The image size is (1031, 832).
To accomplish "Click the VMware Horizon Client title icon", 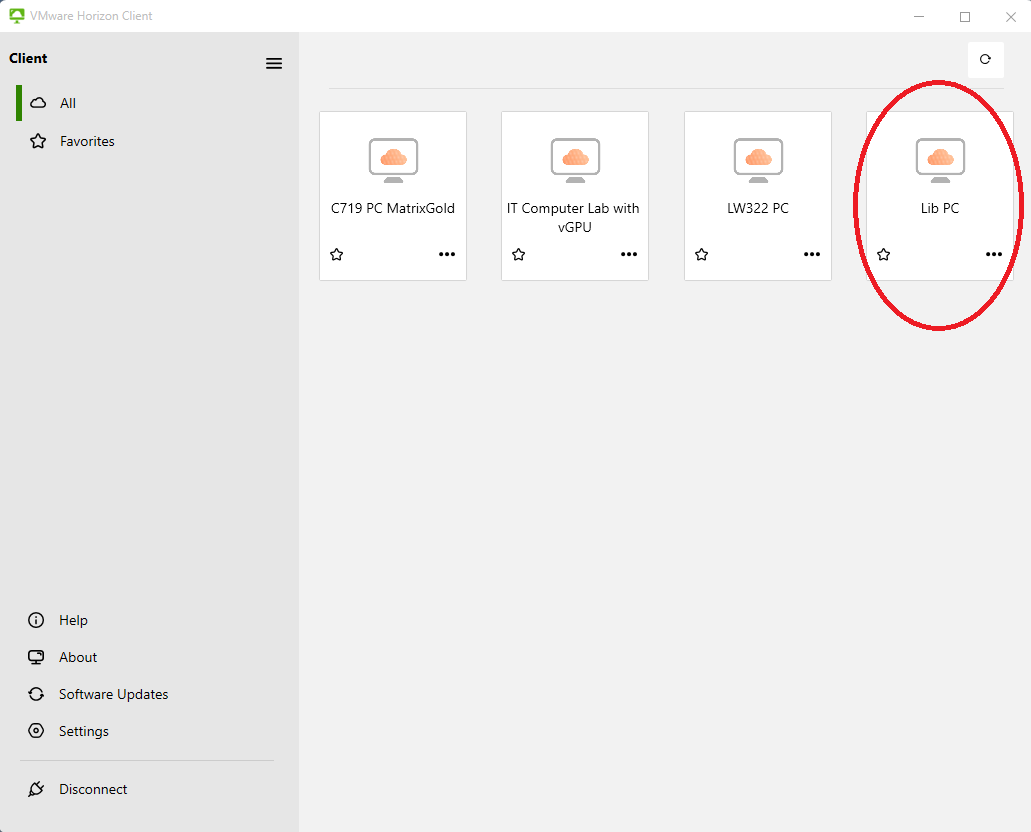I will 16,16.
